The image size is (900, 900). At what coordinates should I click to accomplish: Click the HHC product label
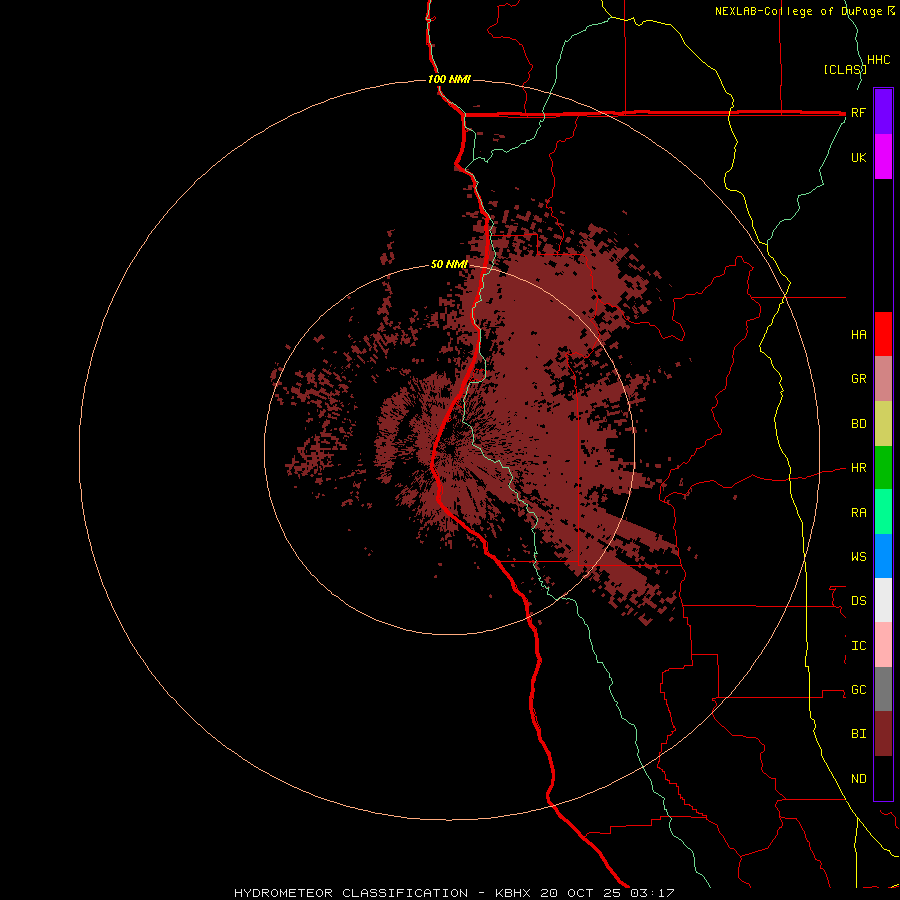878,60
